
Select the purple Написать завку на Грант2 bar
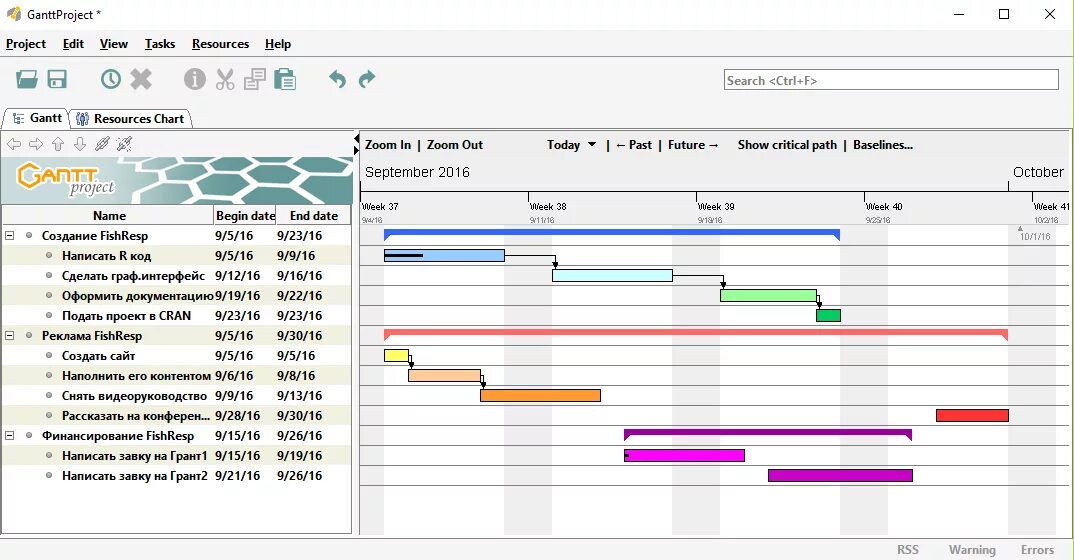(840, 475)
